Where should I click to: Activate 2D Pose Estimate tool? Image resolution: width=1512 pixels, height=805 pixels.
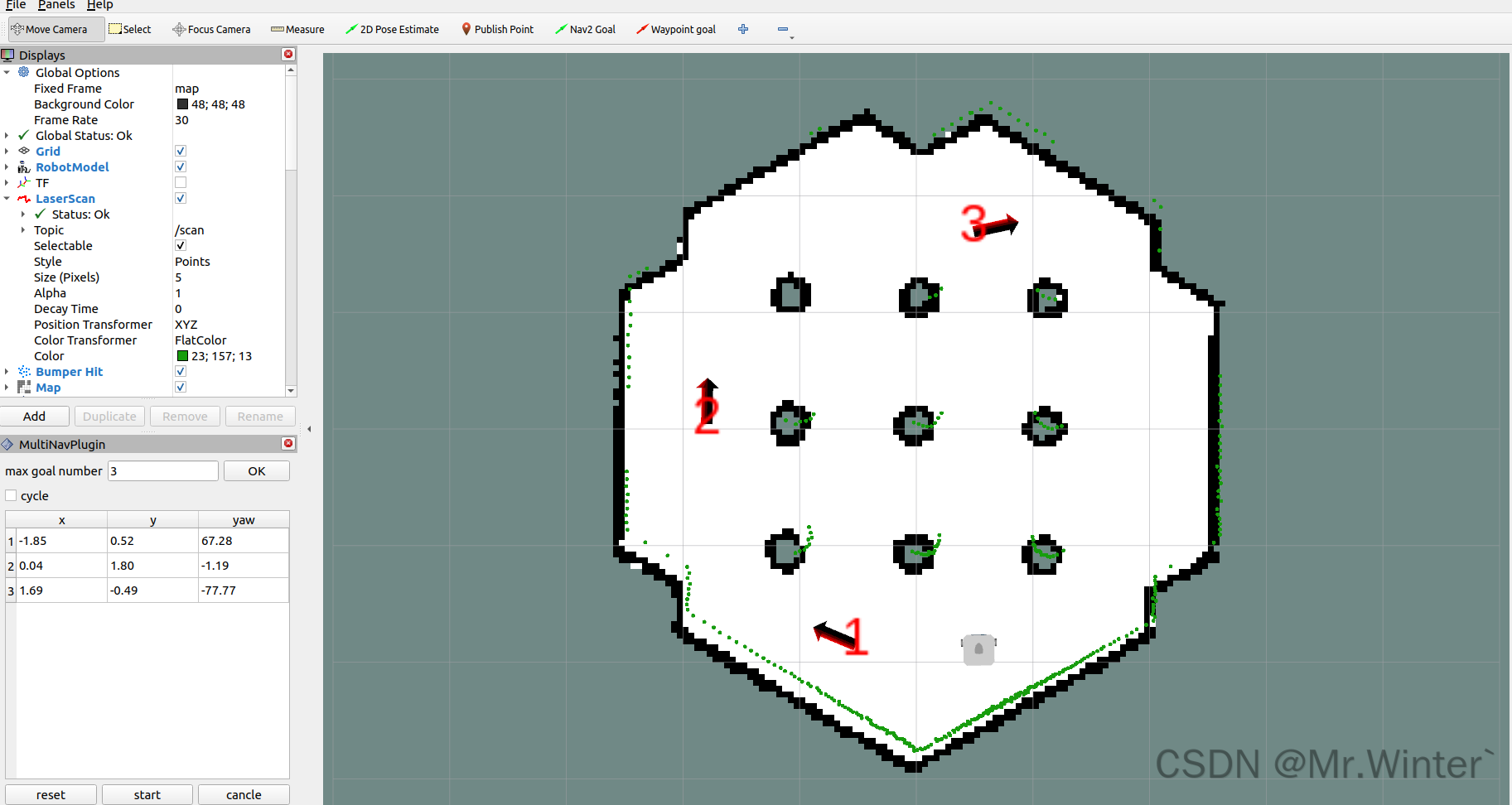tap(393, 29)
